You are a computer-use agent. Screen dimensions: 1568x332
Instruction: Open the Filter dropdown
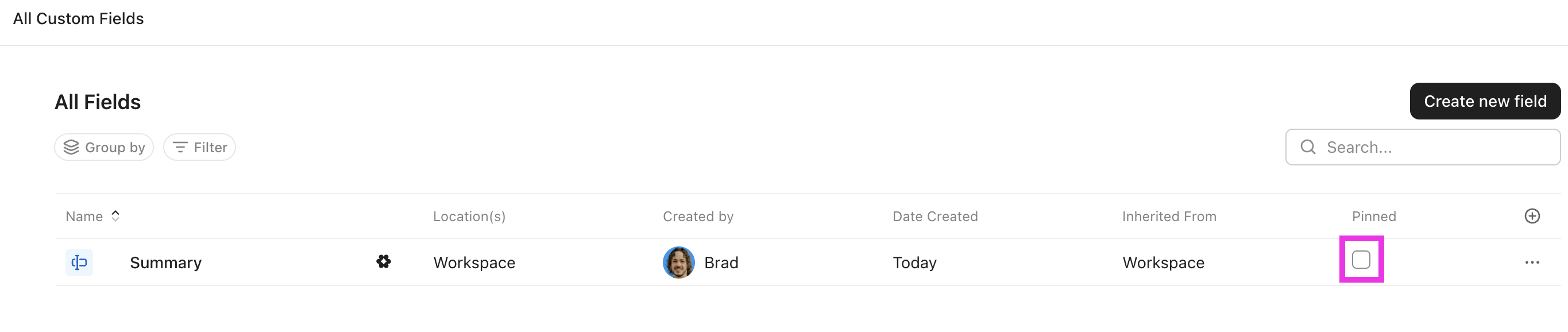tap(200, 147)
